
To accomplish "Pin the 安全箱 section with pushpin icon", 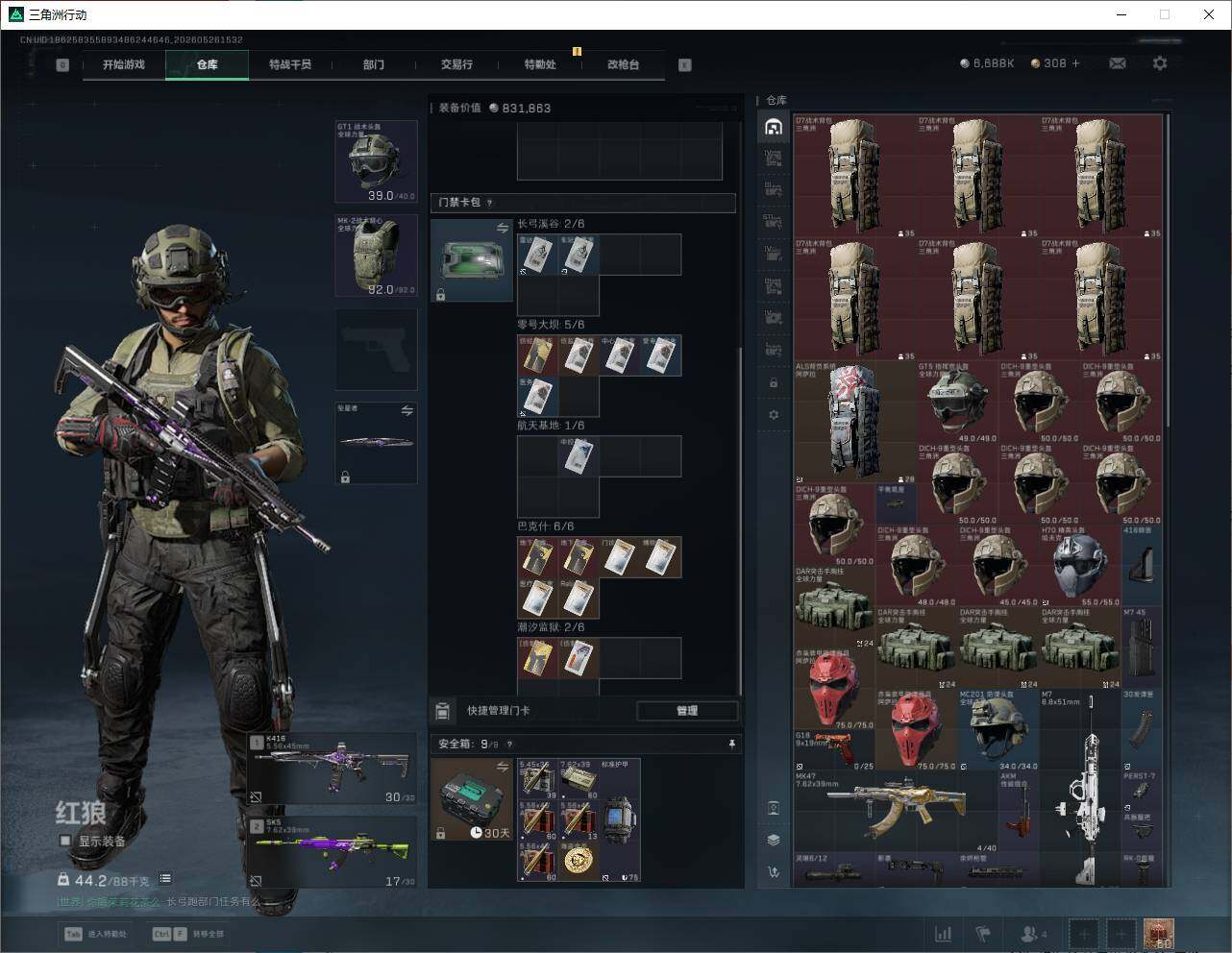I will 731,744.
